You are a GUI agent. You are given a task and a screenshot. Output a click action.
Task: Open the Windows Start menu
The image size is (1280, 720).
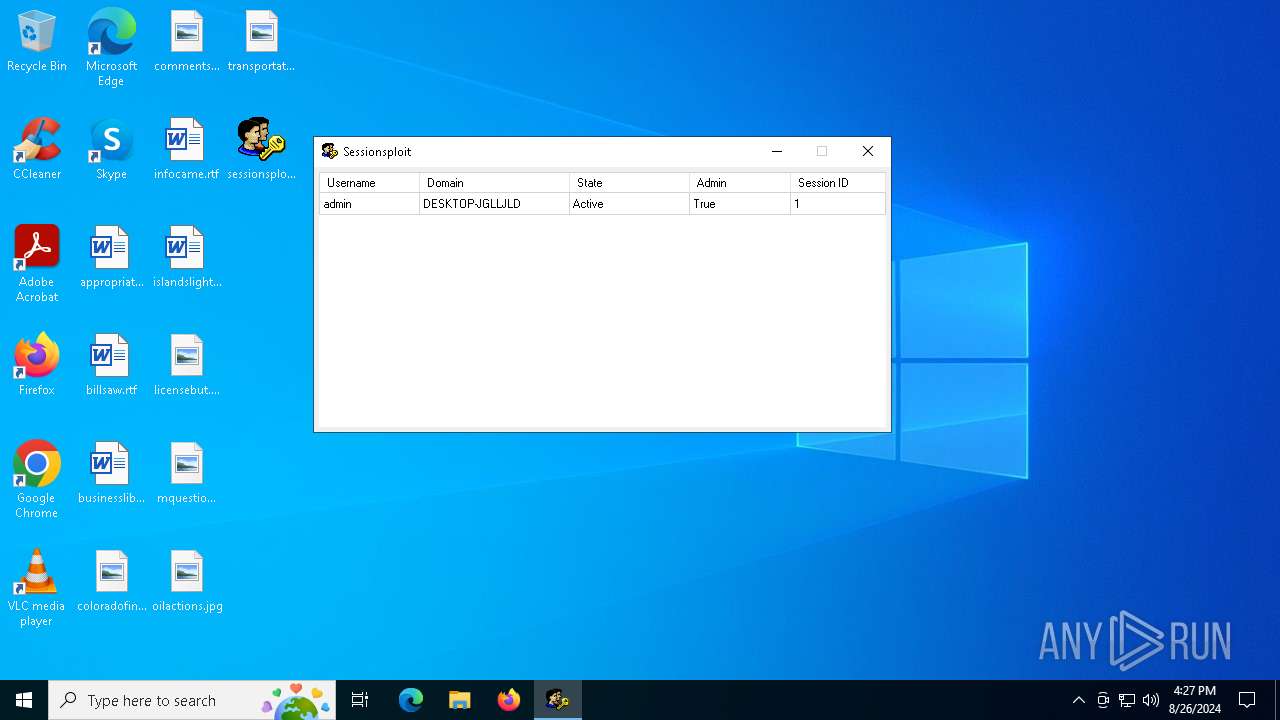[x=24, y=700]
